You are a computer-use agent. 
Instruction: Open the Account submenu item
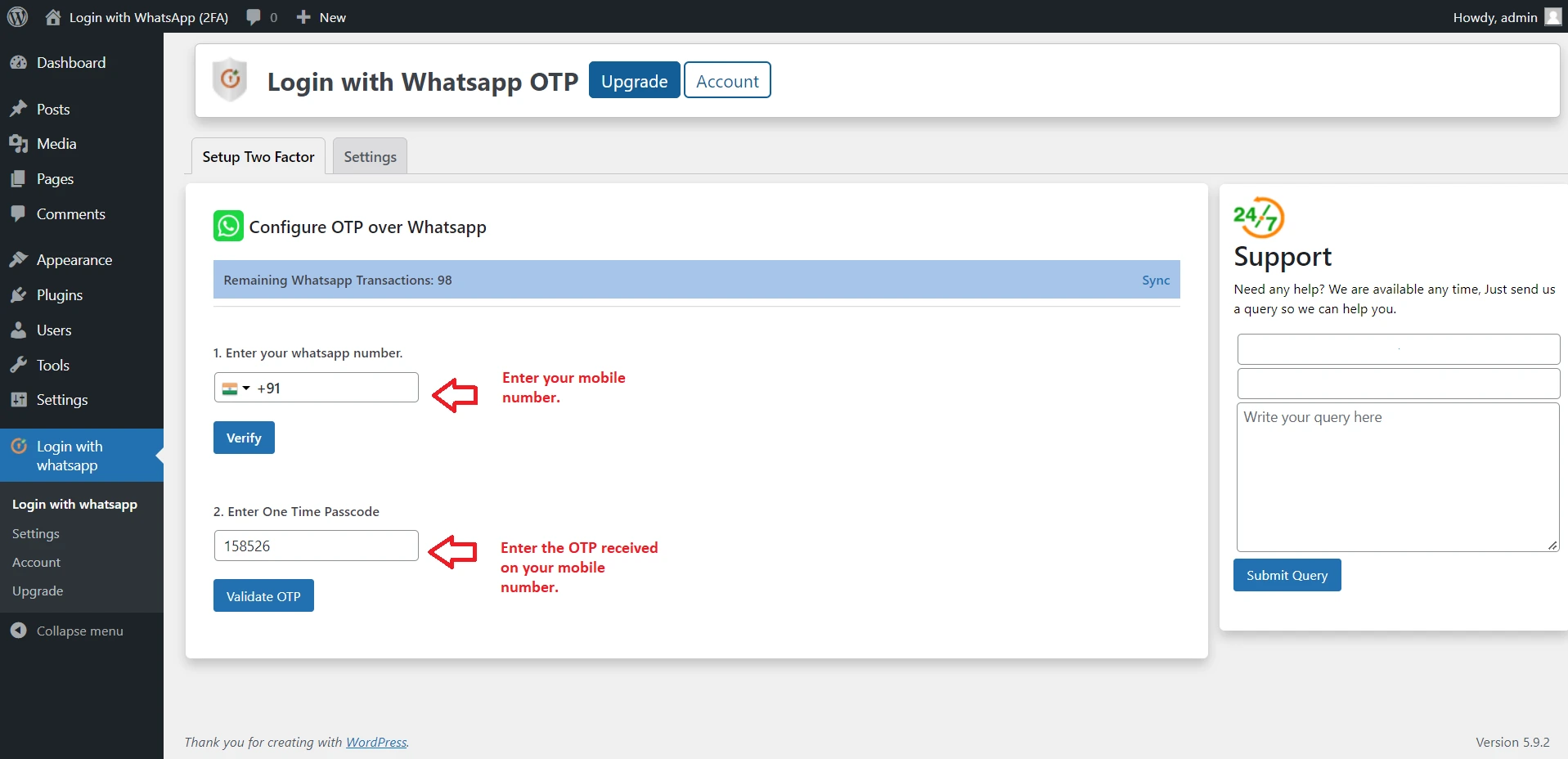tap(36, 562)
